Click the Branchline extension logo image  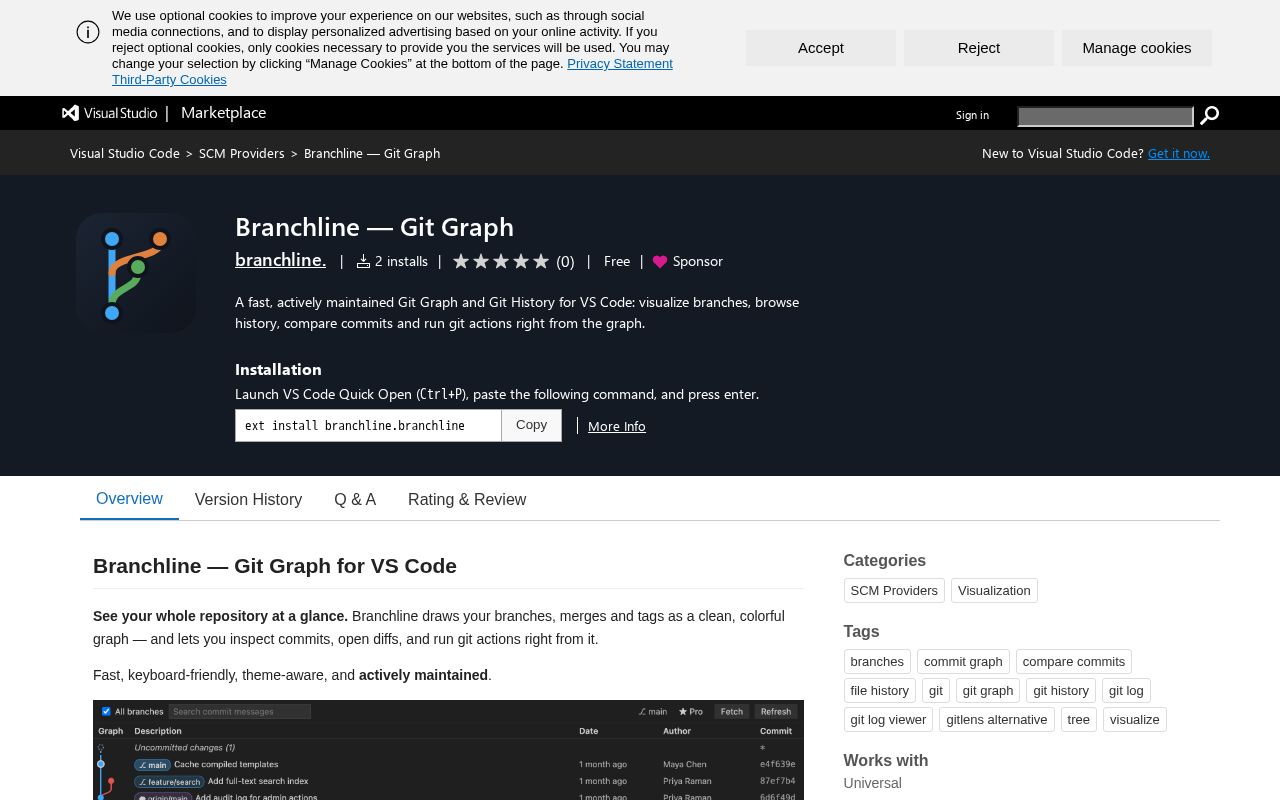[x=136, y=273]
